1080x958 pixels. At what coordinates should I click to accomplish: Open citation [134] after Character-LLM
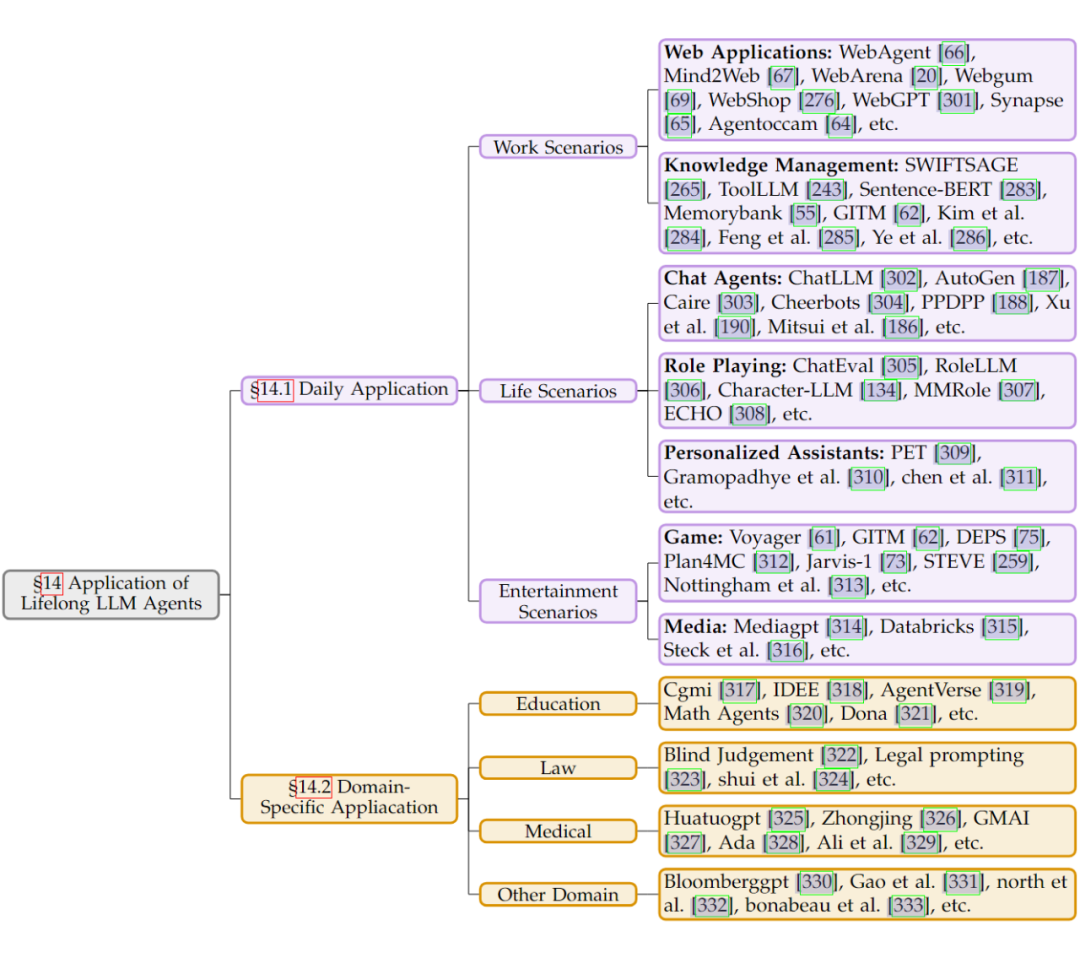click(881, 391)
